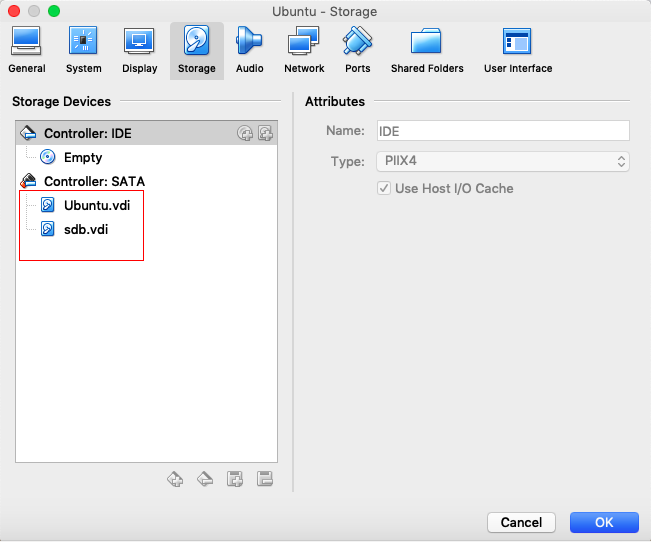Cancel the storage settings dialog

(x=521, y=522)
